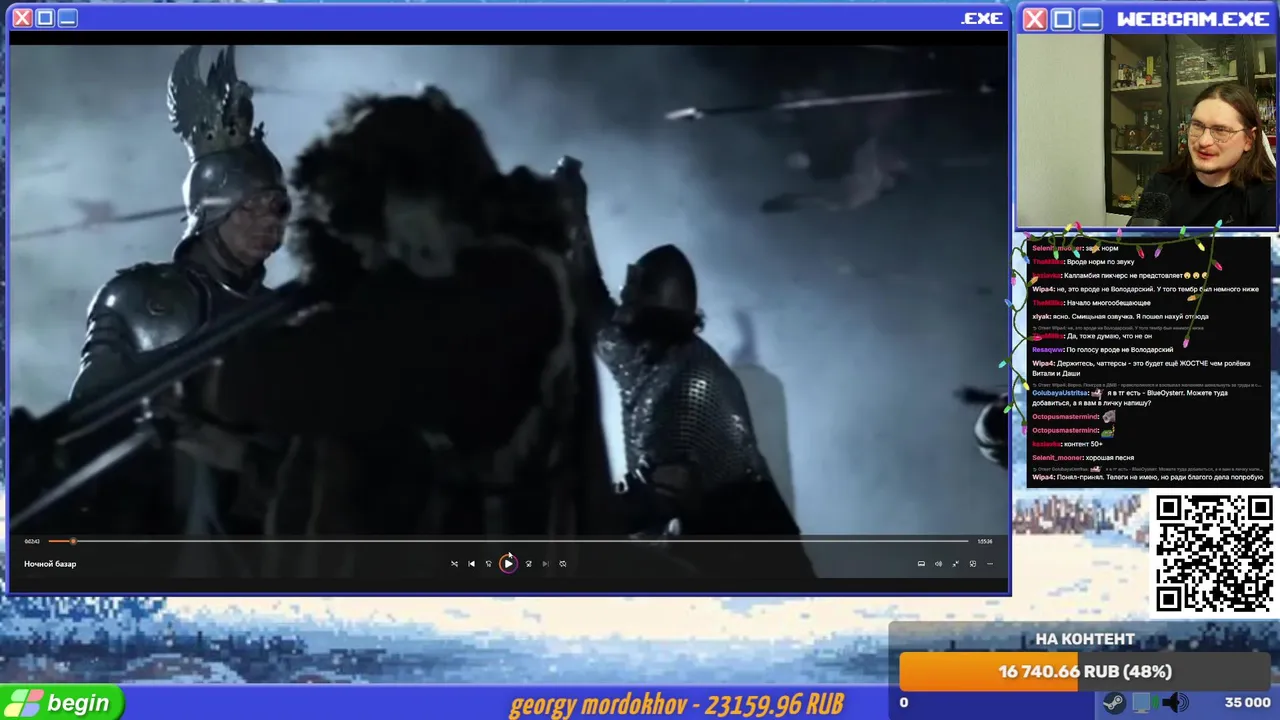The height and width of the screenshot is (720, 1280).
Task: Open the subtitles/cast icon in player
Action: click(921, 564)
